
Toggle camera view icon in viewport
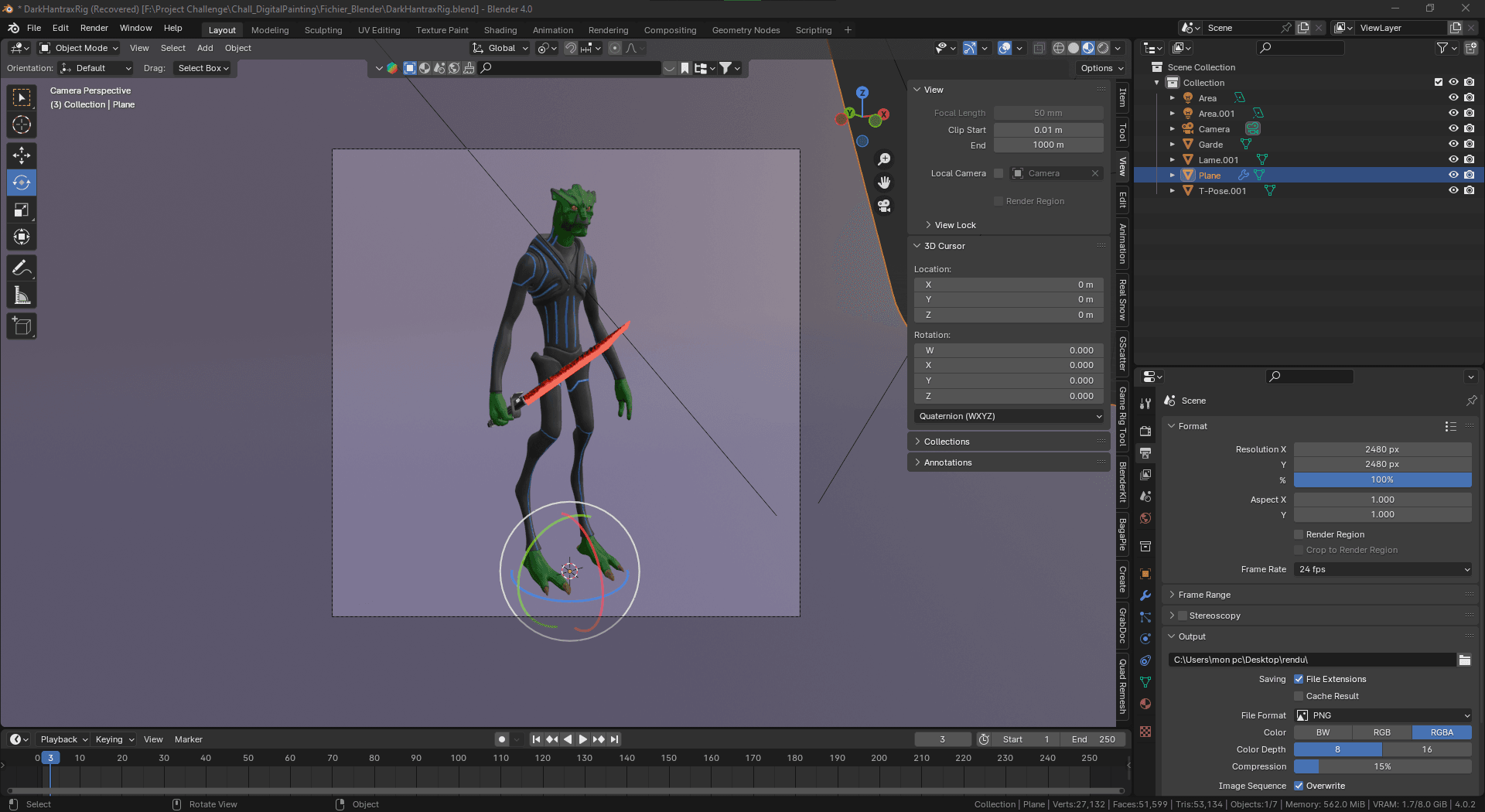(884, 206)
